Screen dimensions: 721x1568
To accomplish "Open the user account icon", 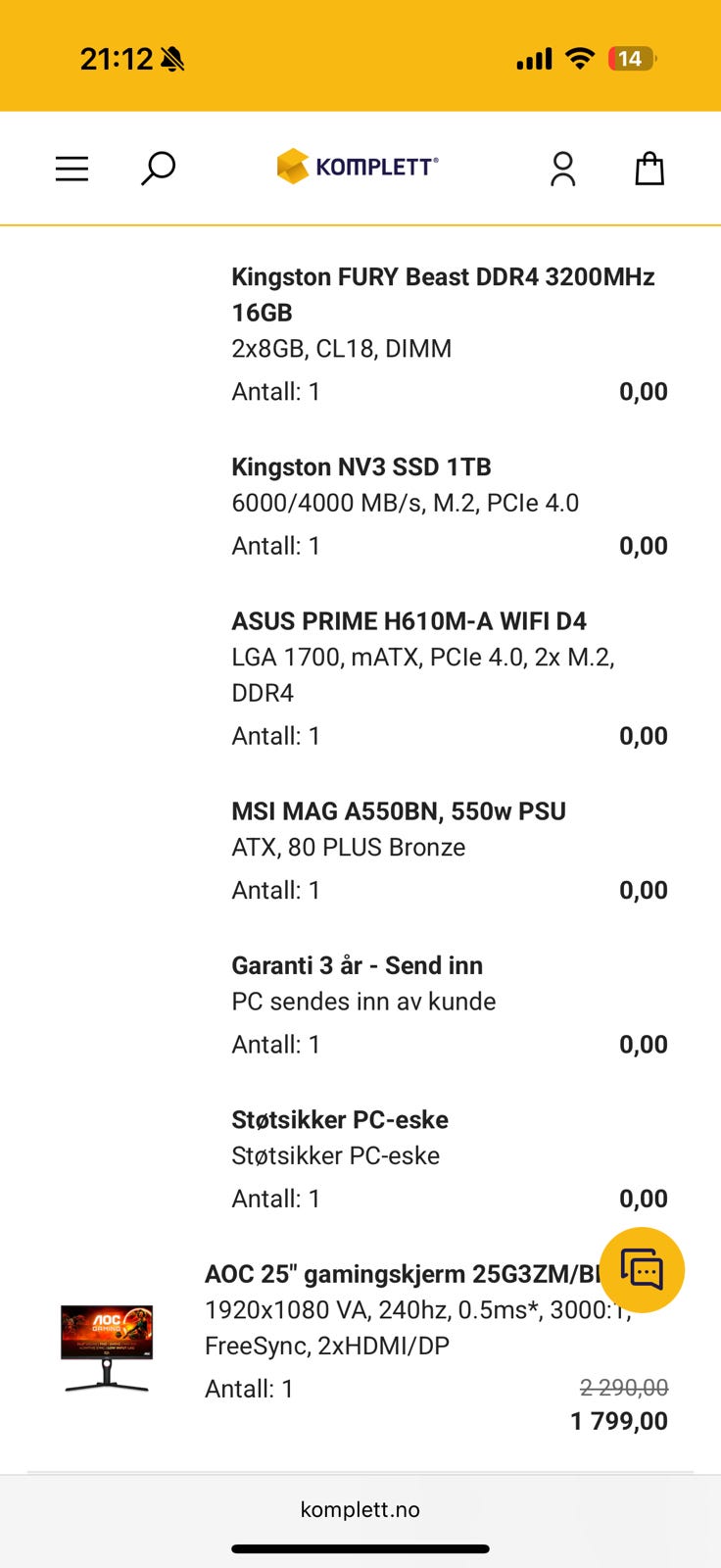I will pyautogui.click(x=562, y=169).
